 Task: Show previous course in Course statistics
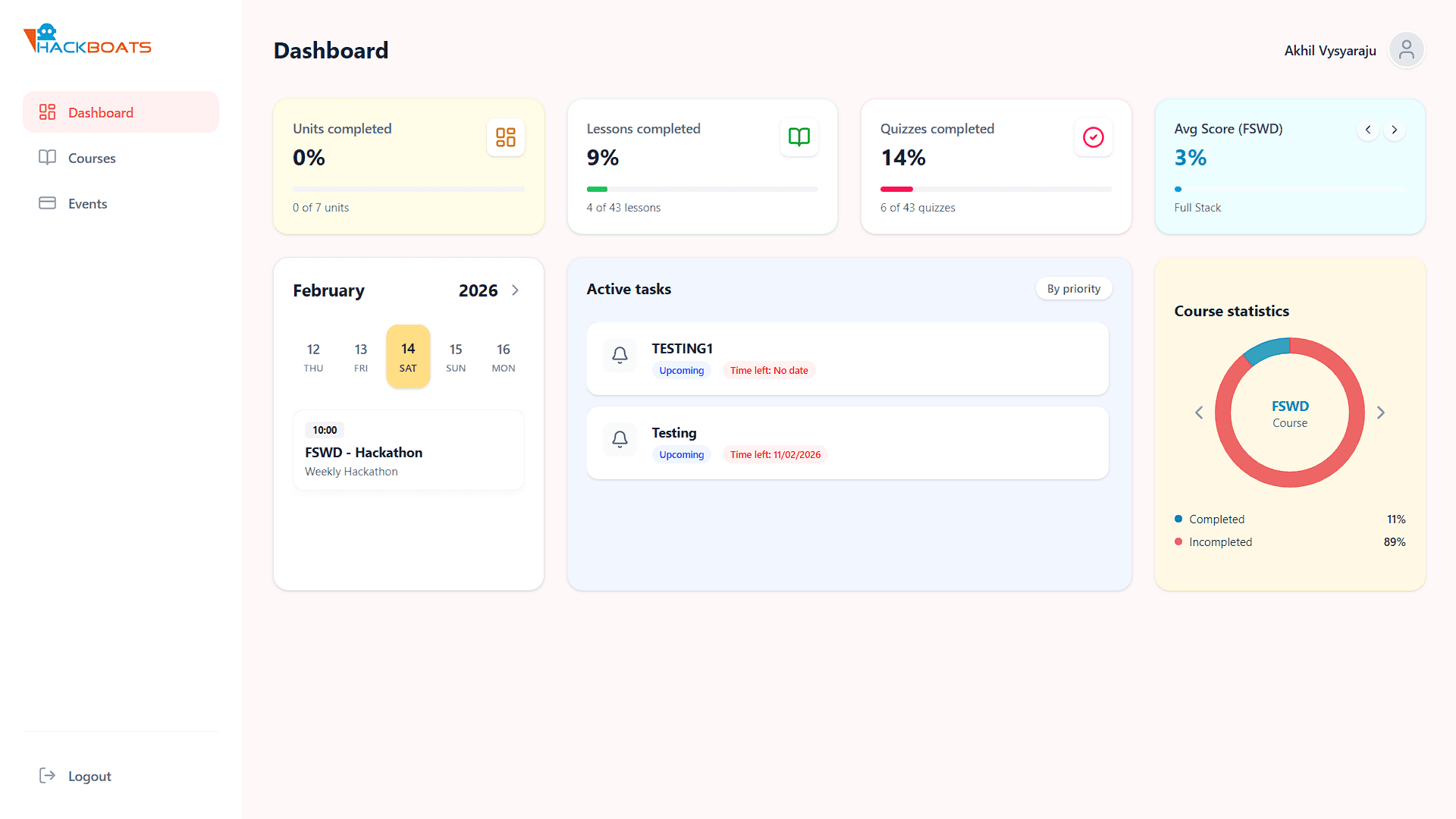1199,413
